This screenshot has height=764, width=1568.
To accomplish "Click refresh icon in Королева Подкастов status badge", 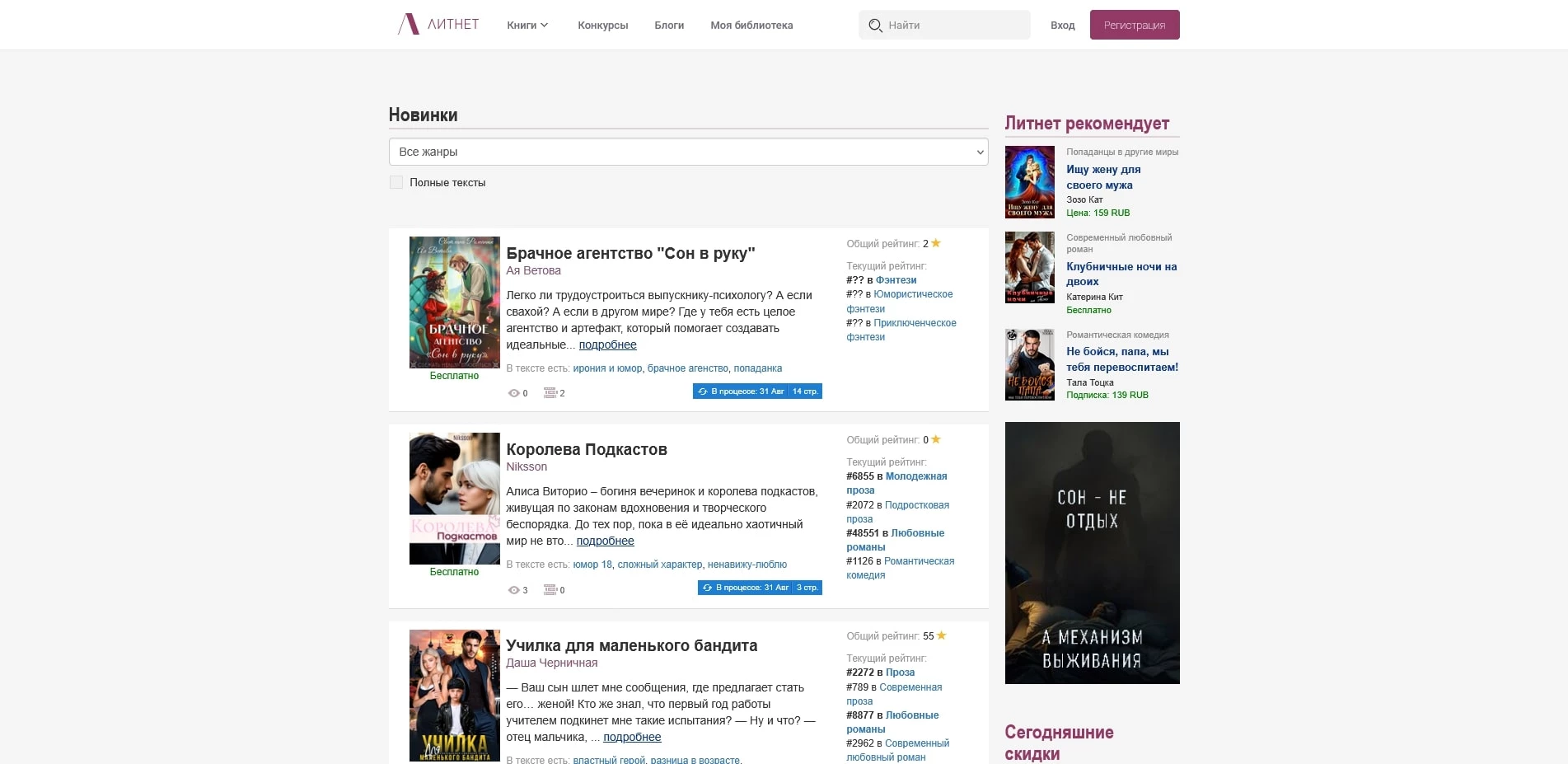I will 707,588.
